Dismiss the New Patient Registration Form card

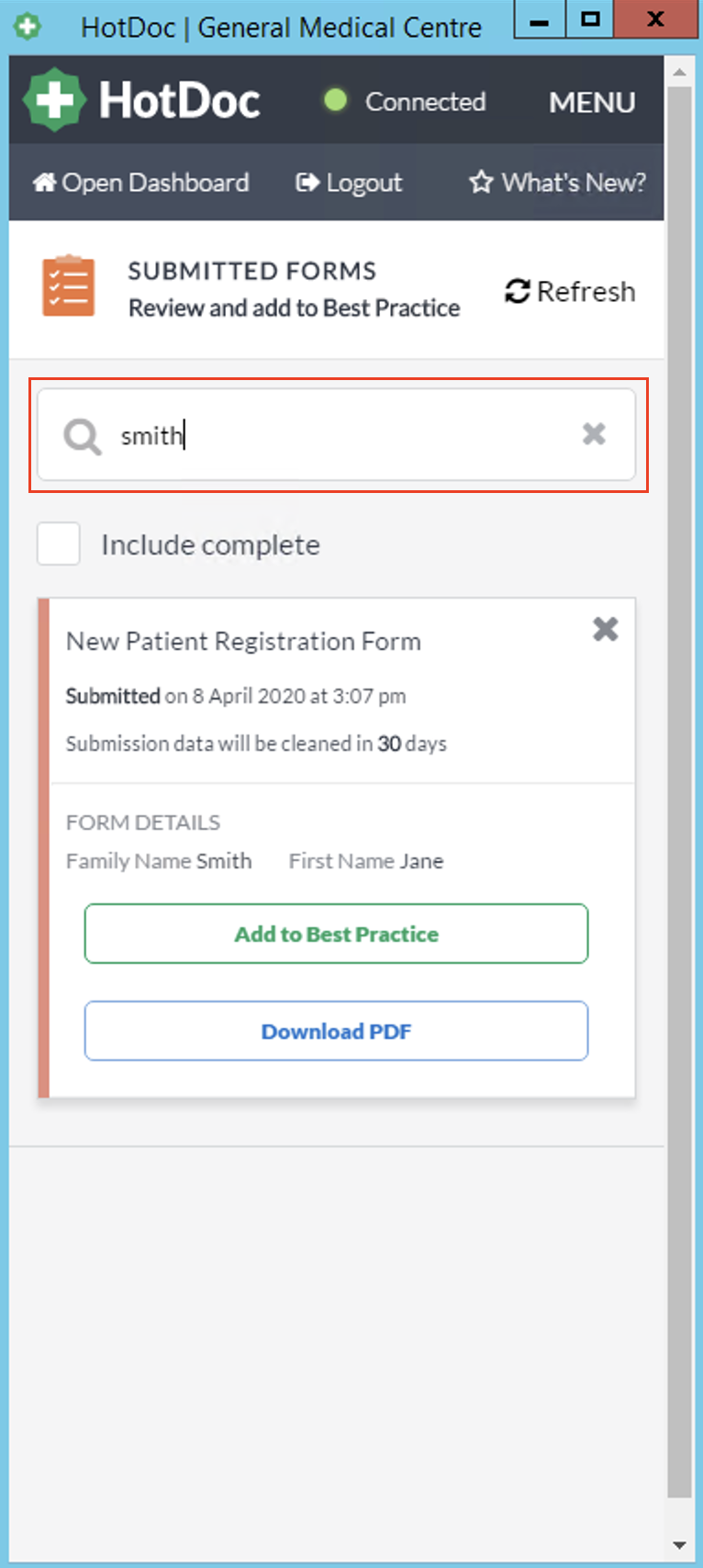click(x=605, y=629)
